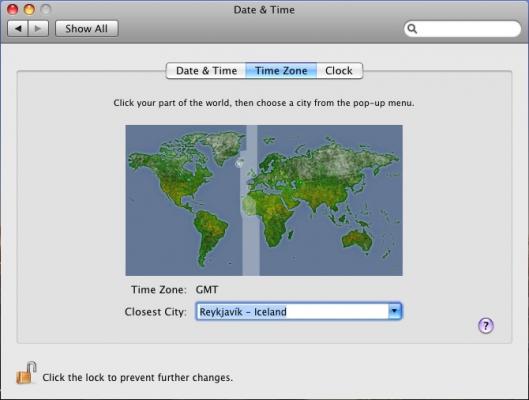This screenshot has height=400, width=529.
Task: Click the back navigation arrow
Action: click(18, 29)
